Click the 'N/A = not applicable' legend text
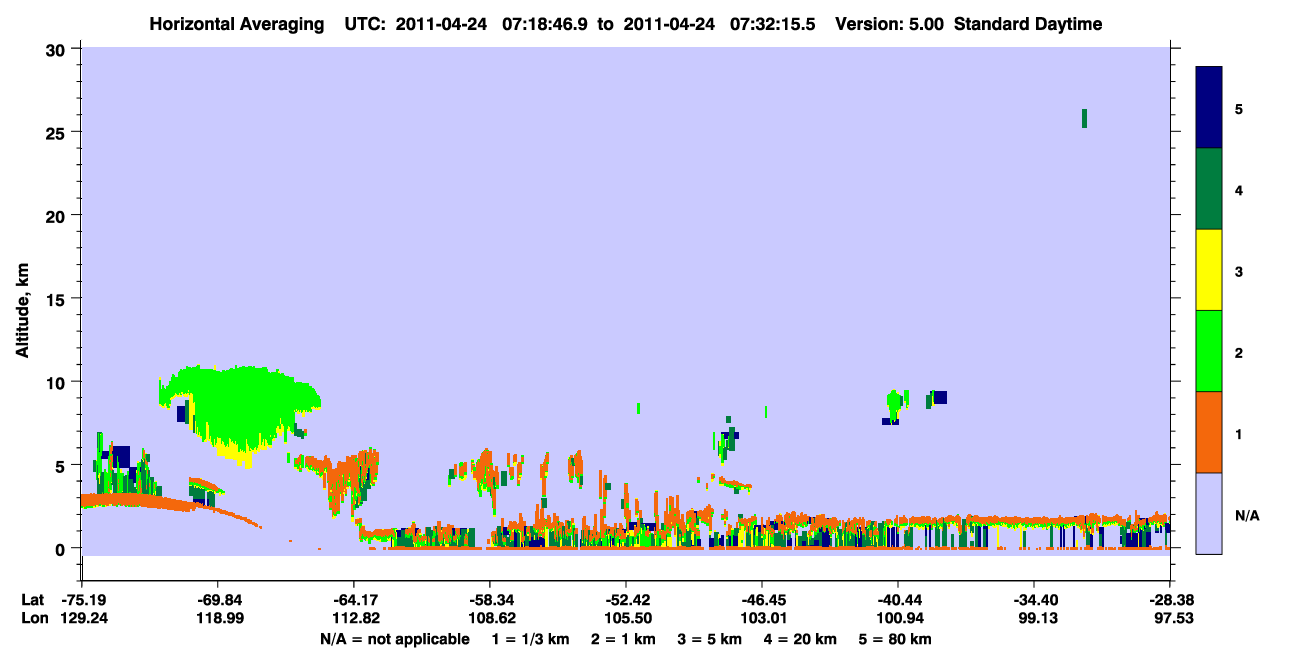The width and height of the screenshot is (1300, 667). pyautogui.click(x=394, y=639)
